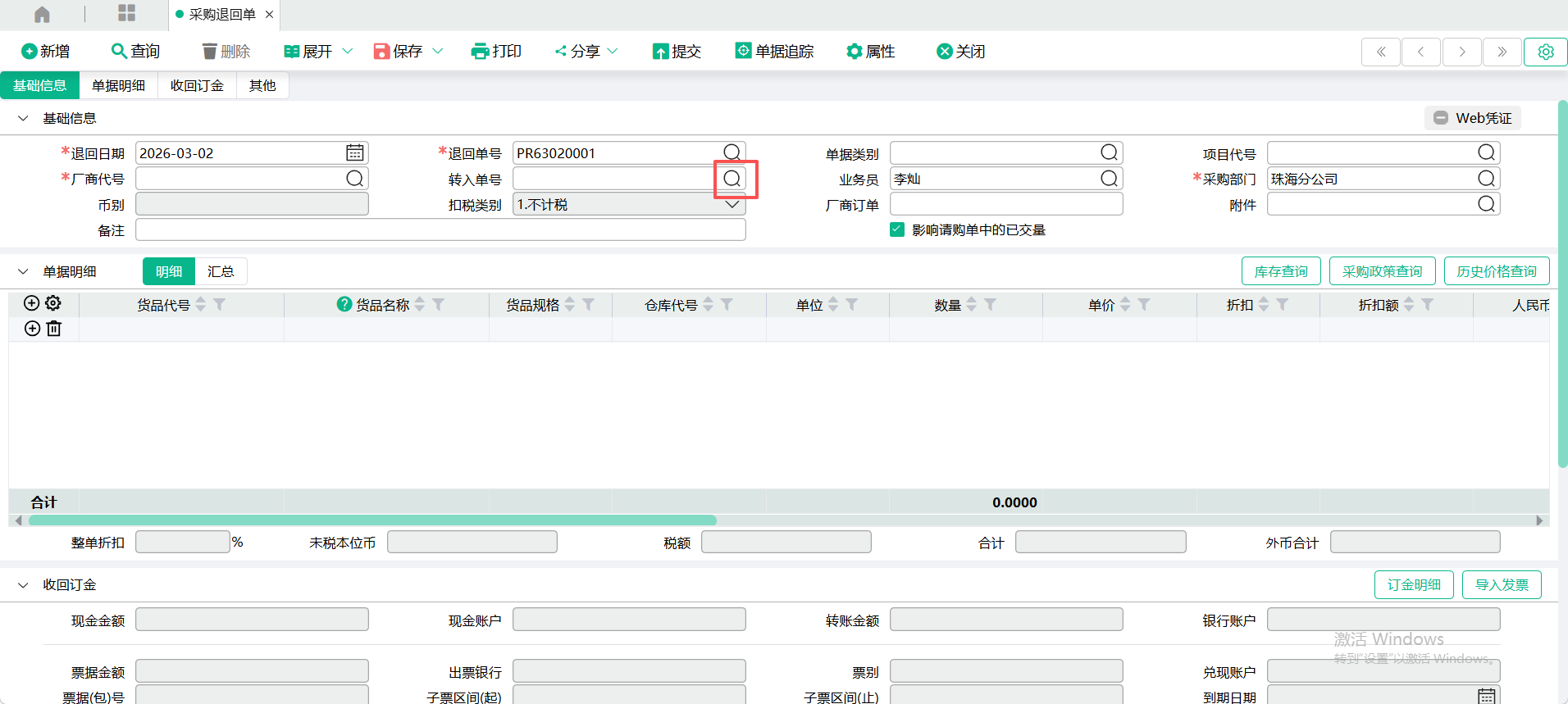Open the app grid menu icon
The height and width of the screenshot is (704, 1568).
tap(126, 13)
